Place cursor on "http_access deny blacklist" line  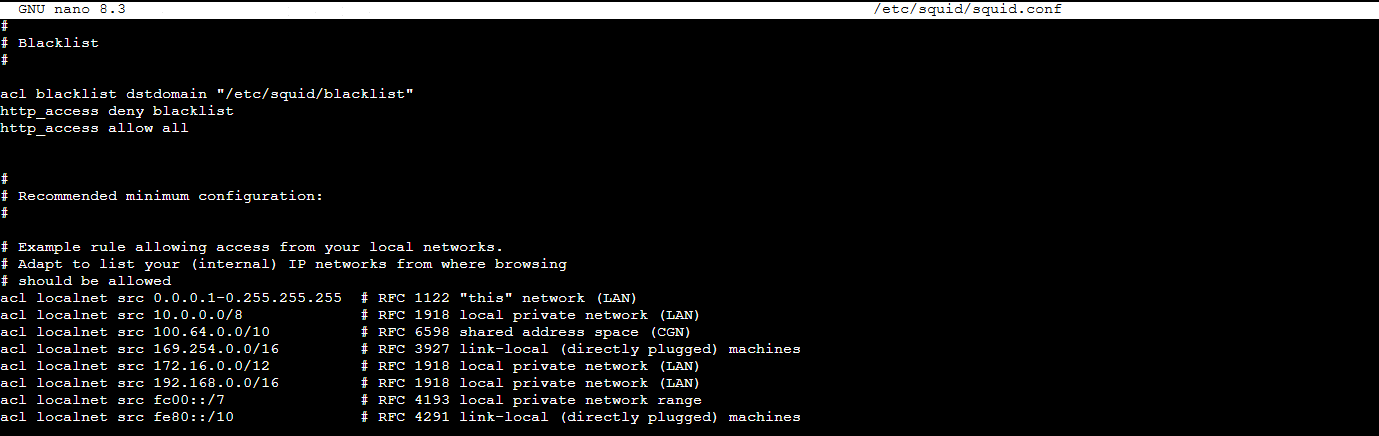(x=117, y=111)
